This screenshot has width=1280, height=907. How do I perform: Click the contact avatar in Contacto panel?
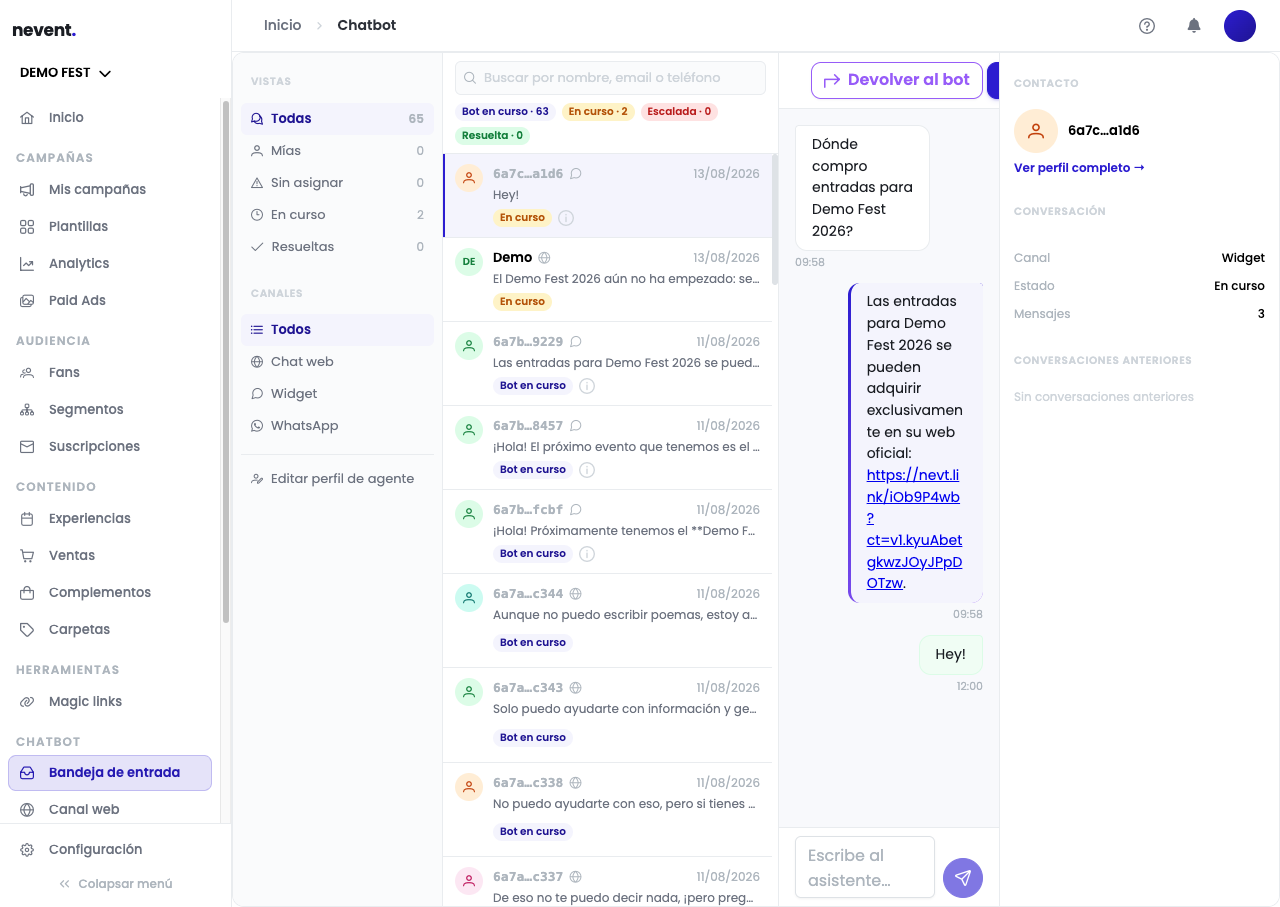[1036, 131]
